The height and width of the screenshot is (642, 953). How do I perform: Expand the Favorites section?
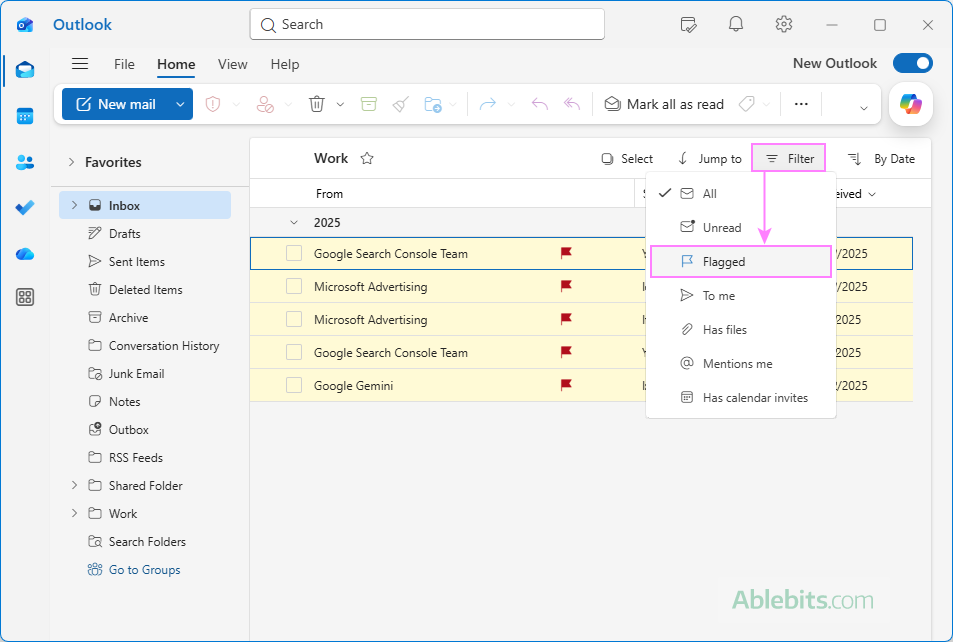pyautogui.click(x=72, y=162)
